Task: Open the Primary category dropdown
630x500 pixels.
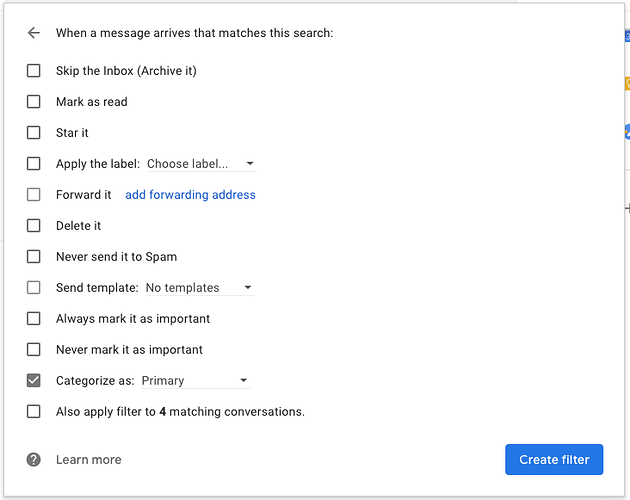Action: tap(195, 381)
